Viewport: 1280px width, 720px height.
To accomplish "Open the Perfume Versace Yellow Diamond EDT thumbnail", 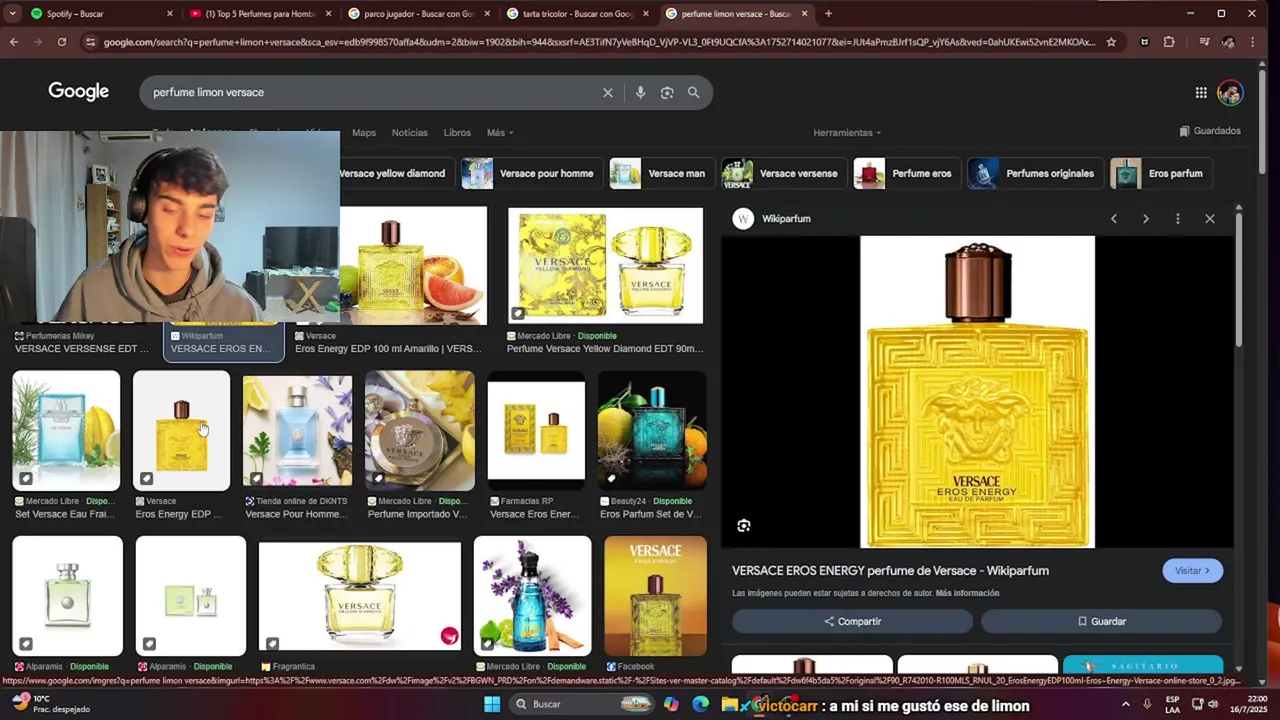I will point(605,266).
